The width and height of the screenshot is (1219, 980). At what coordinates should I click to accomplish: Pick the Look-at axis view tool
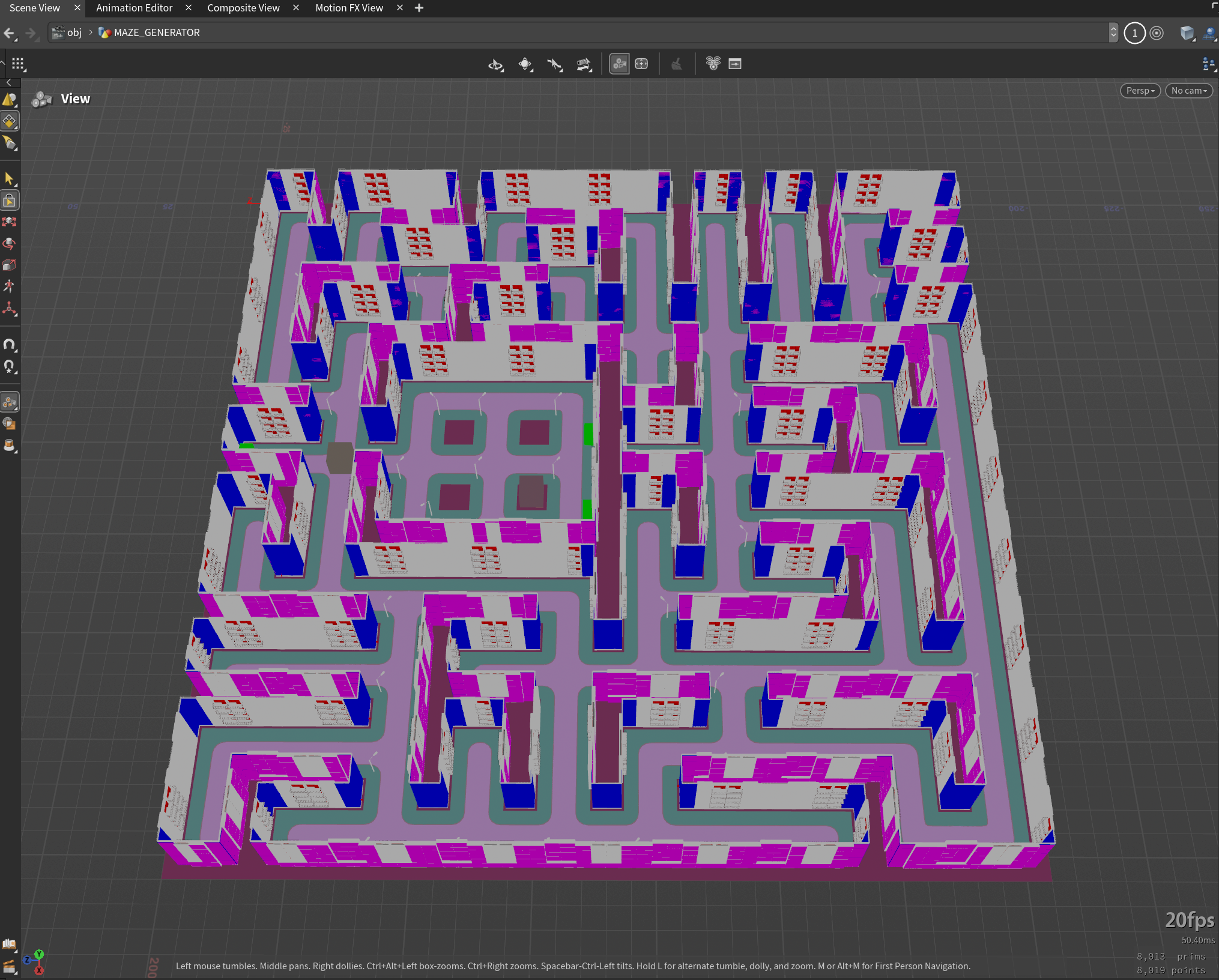point(555,64)
